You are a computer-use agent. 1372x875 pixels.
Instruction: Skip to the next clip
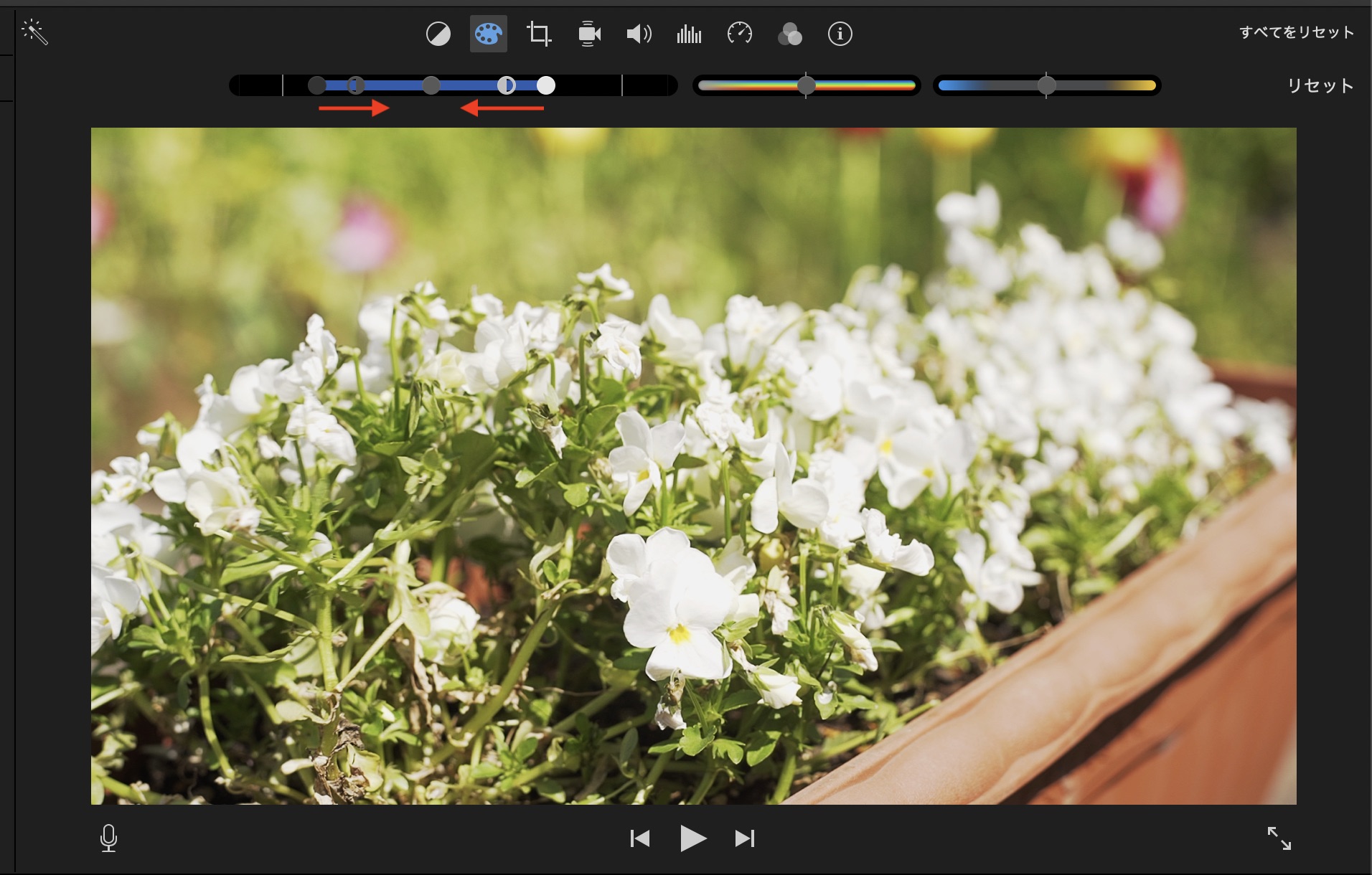coord(745,838)
